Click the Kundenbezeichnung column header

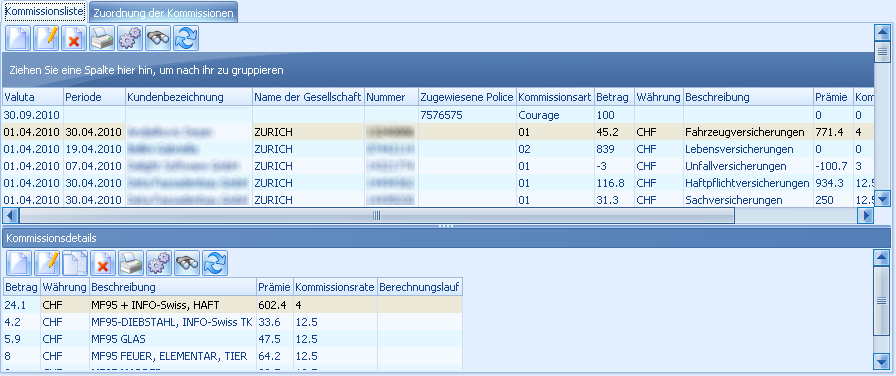tap(189, 97)
